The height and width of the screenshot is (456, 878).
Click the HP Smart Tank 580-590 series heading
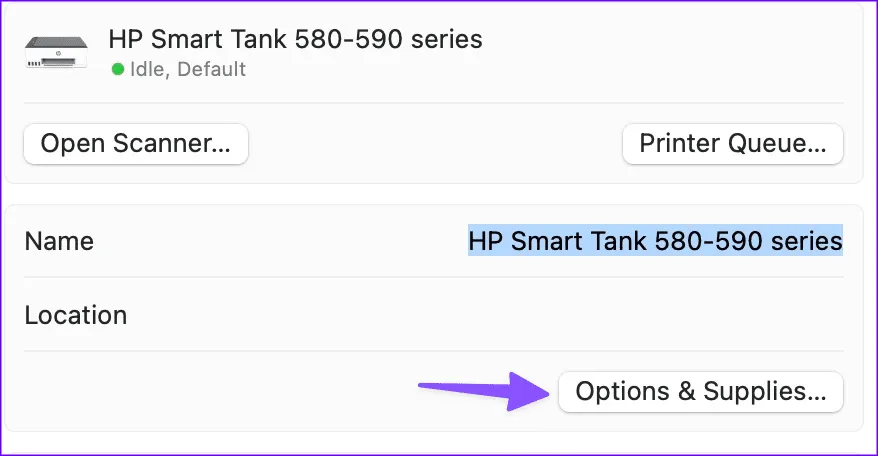(295, 39)
